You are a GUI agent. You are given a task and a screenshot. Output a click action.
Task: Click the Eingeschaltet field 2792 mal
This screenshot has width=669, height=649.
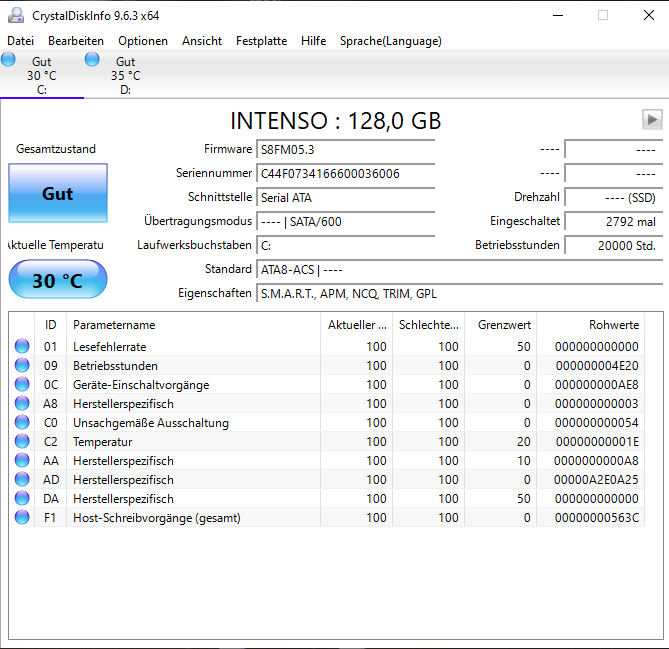pos(614,222)
